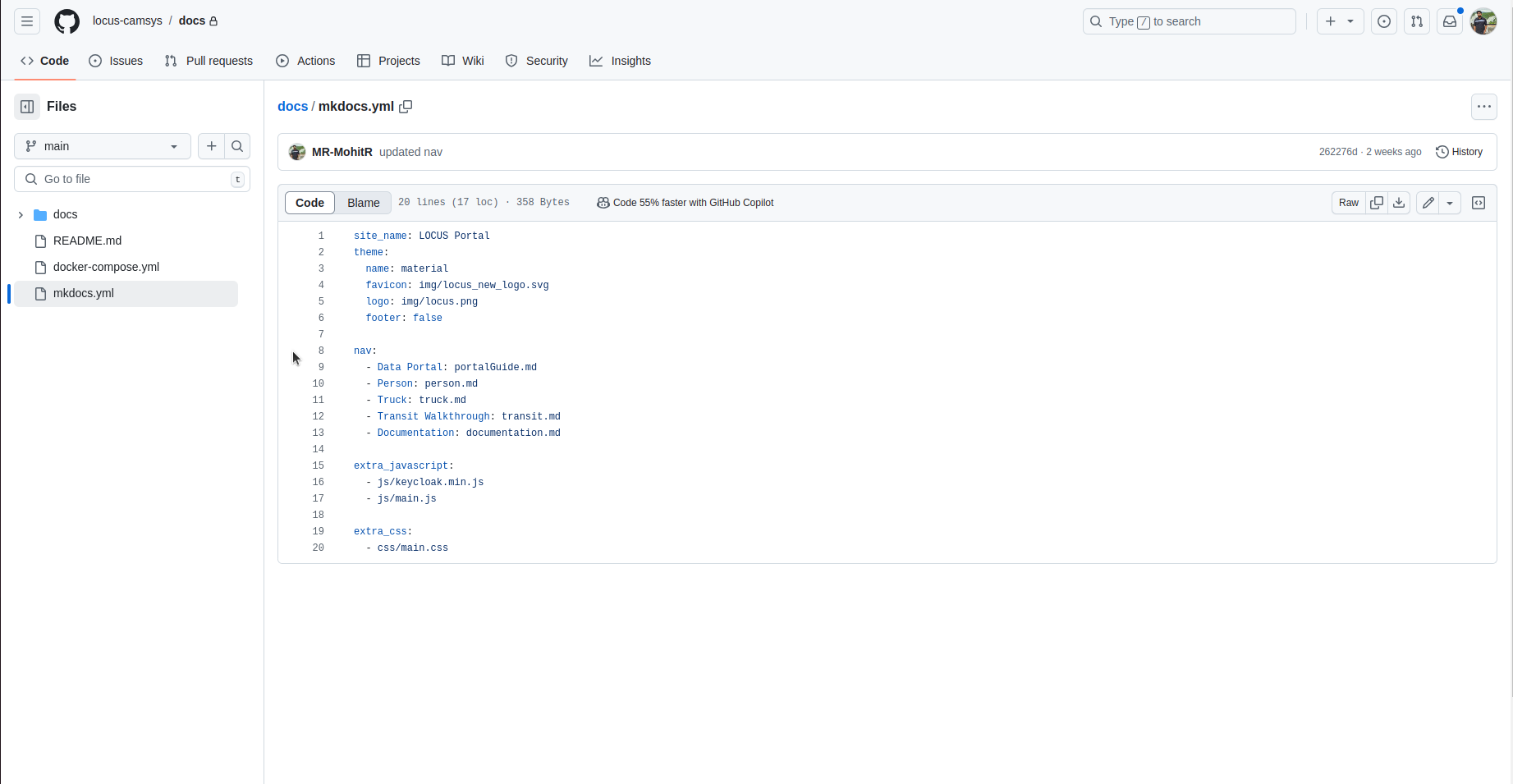This screenshot has width=1513, height=784.
Task: Expand the docs folder tree
Action: point(21,215)
